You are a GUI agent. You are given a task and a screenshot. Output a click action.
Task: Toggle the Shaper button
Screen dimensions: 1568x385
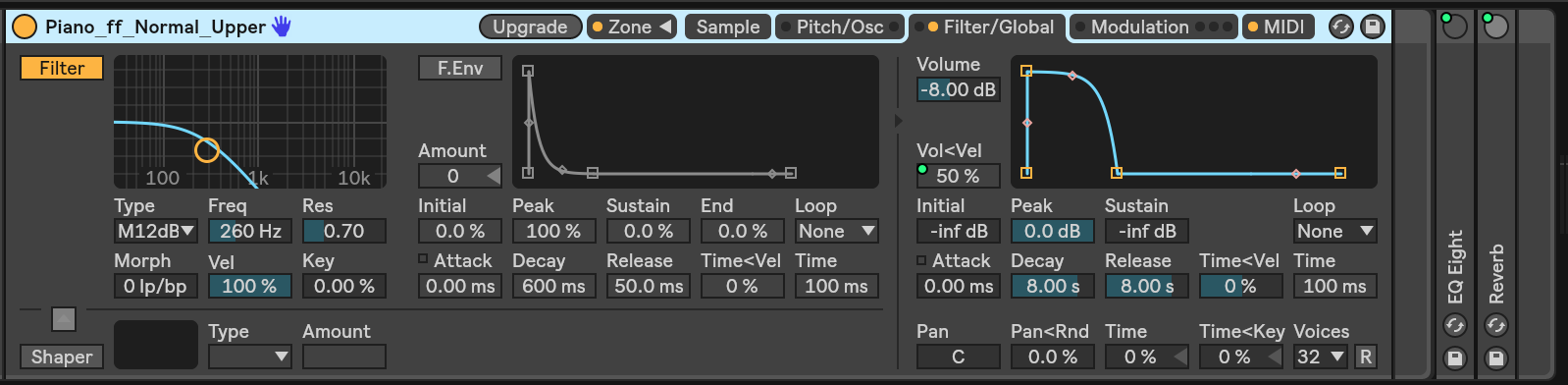(x=62, y=357)
